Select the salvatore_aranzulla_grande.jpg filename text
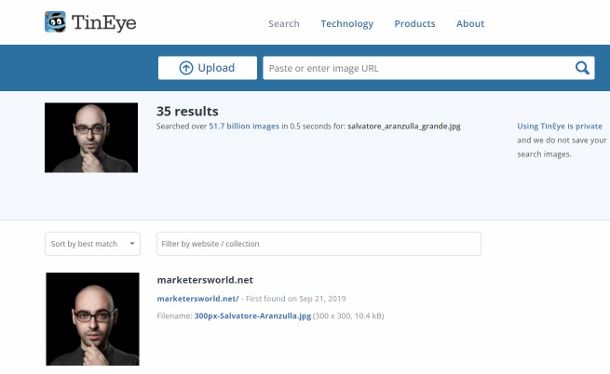This screenshot has width=610, height=374. pyautogui.click(x=404, y=126)
